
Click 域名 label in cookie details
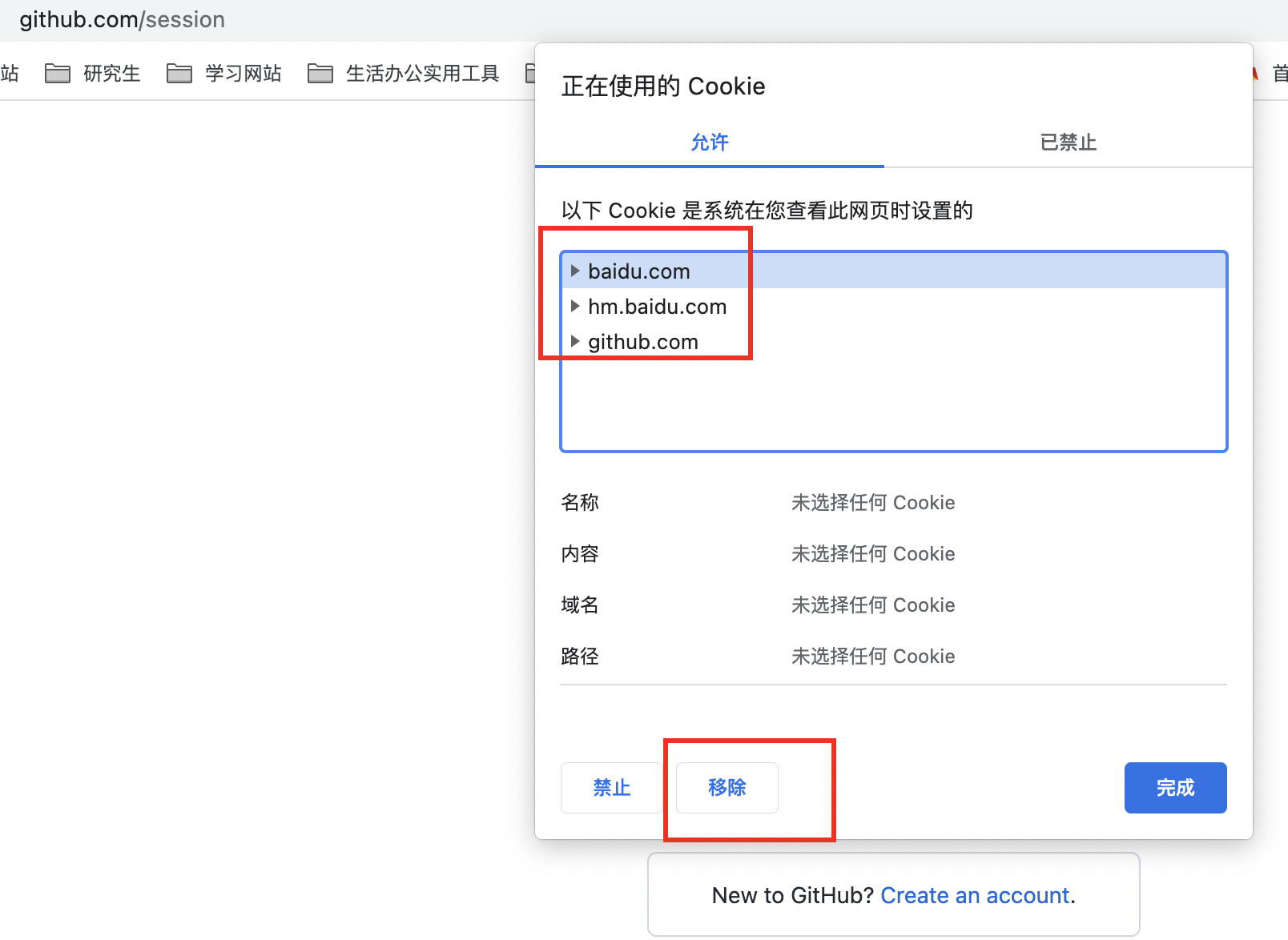click(x=580, y=605)
